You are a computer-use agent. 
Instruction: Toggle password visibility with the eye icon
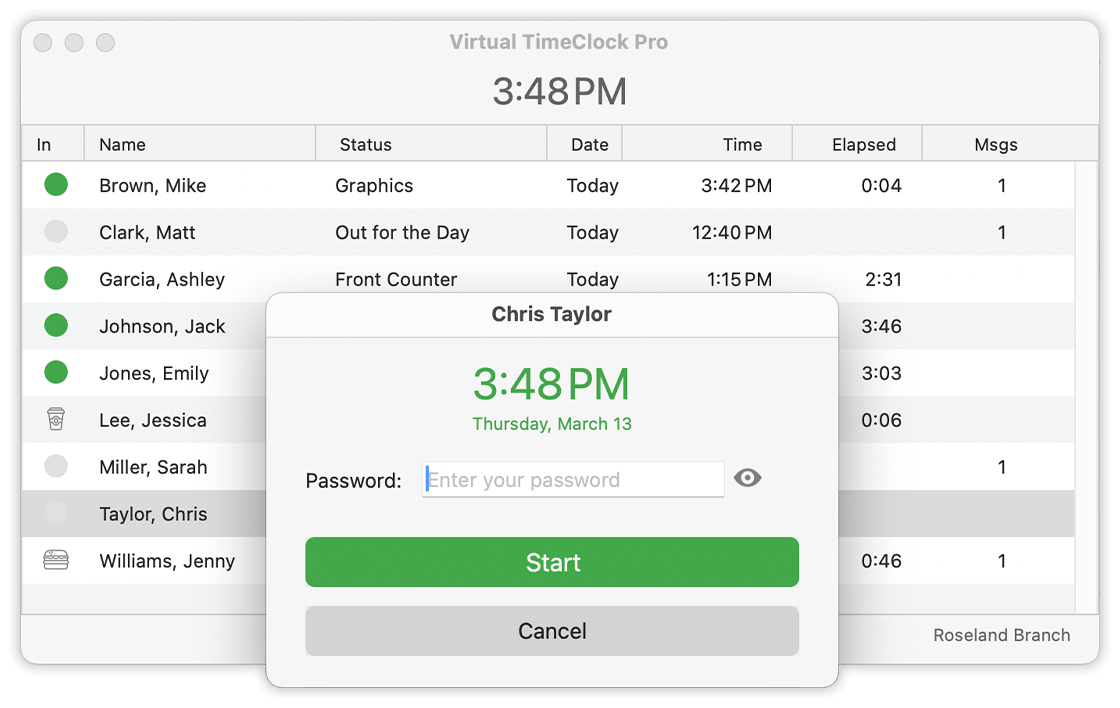pyautogui.click(x=748, y=479)
